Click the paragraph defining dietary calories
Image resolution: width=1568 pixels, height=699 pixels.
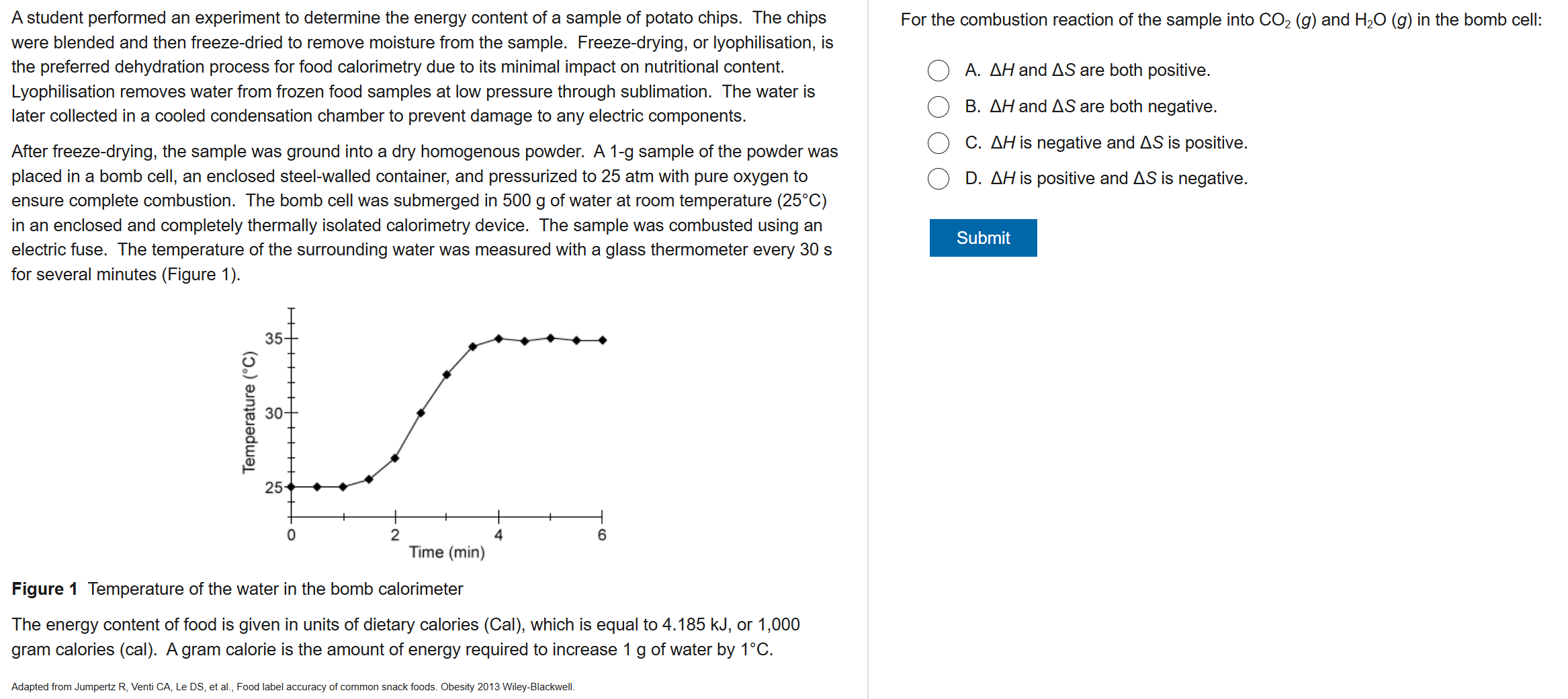click(x=405, y=636)
